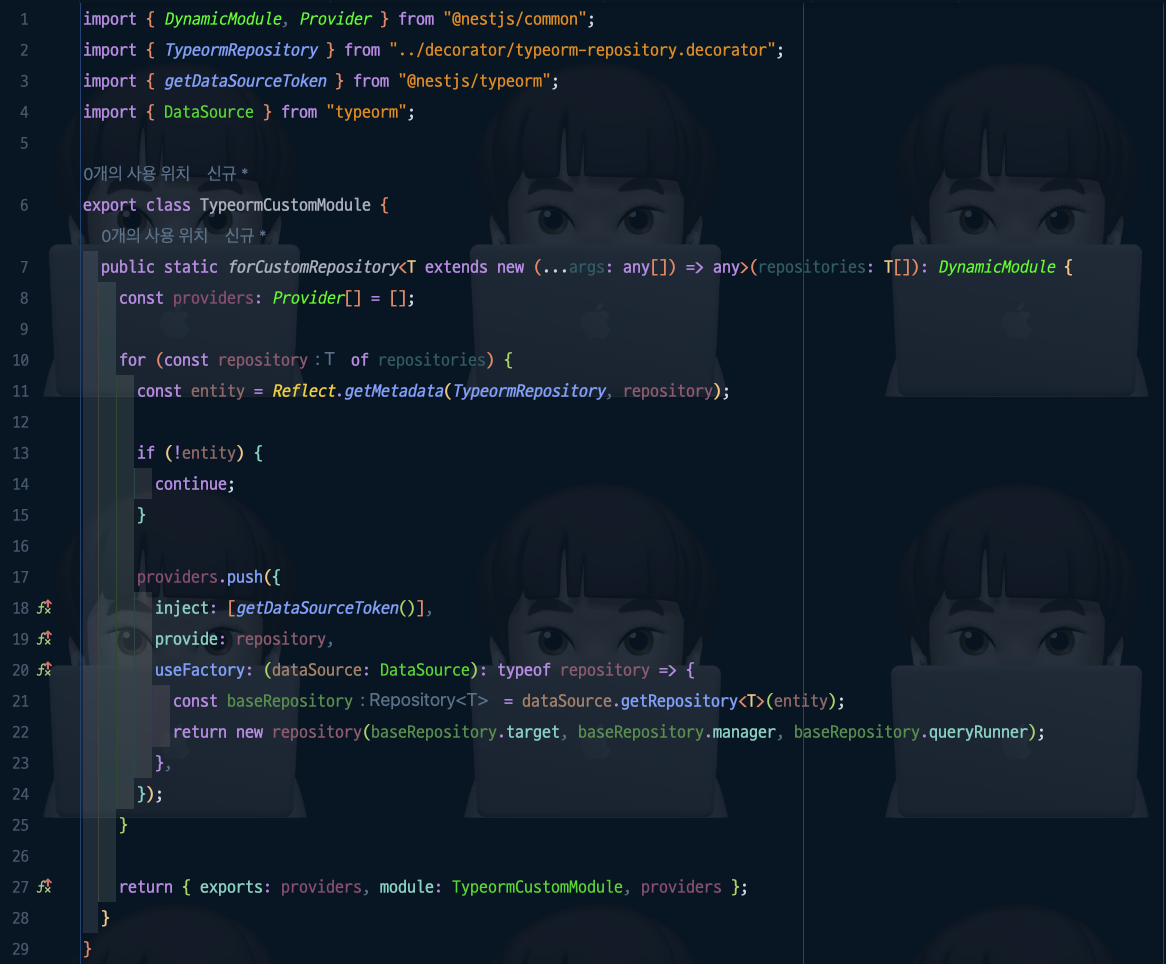
Task: Click the 'TypeormCustomModule' class name on line 6
Action: click(x=286, y=205)
